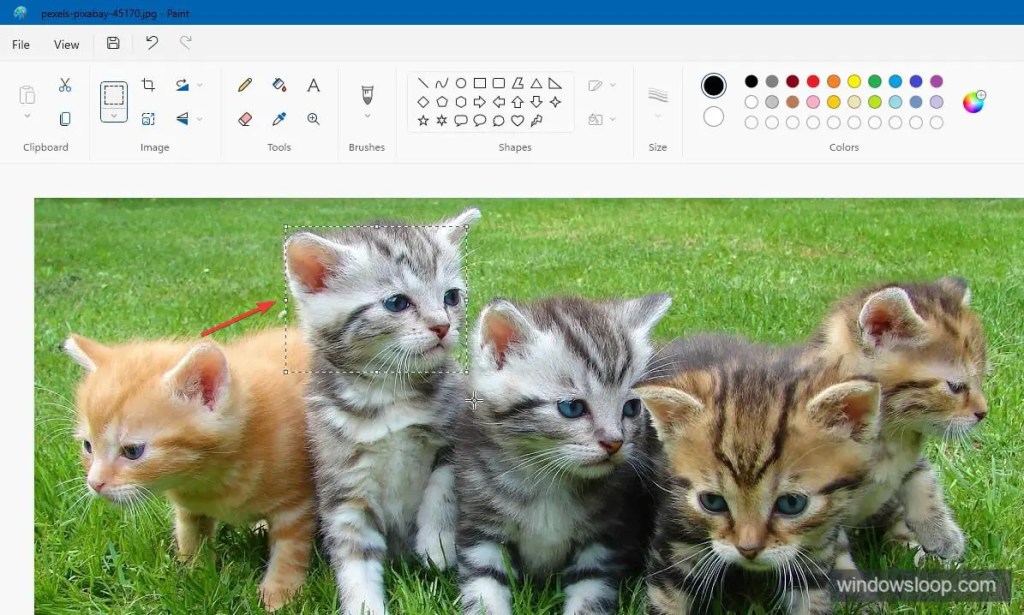
Task: Choose the Four-point star shape
Action: [x=555, y=102]
